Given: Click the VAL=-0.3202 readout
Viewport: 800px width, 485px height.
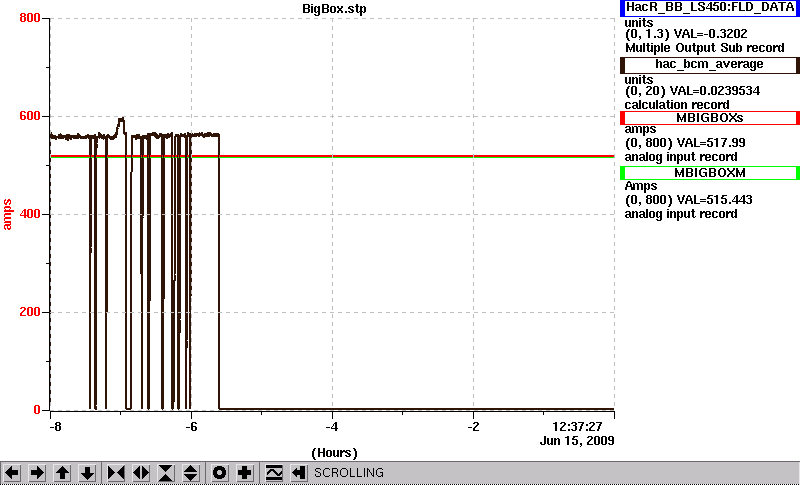Looking at the screenshot, I should point(711,34).
